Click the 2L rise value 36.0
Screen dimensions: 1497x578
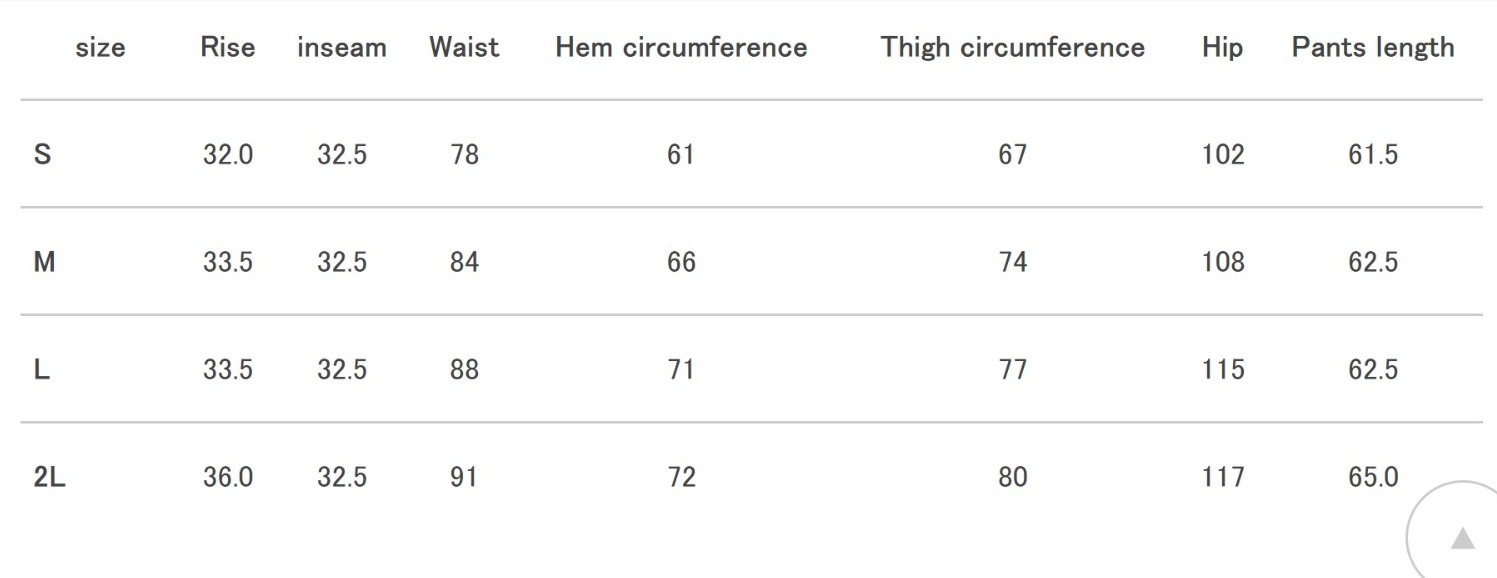(x=228, y=477)
